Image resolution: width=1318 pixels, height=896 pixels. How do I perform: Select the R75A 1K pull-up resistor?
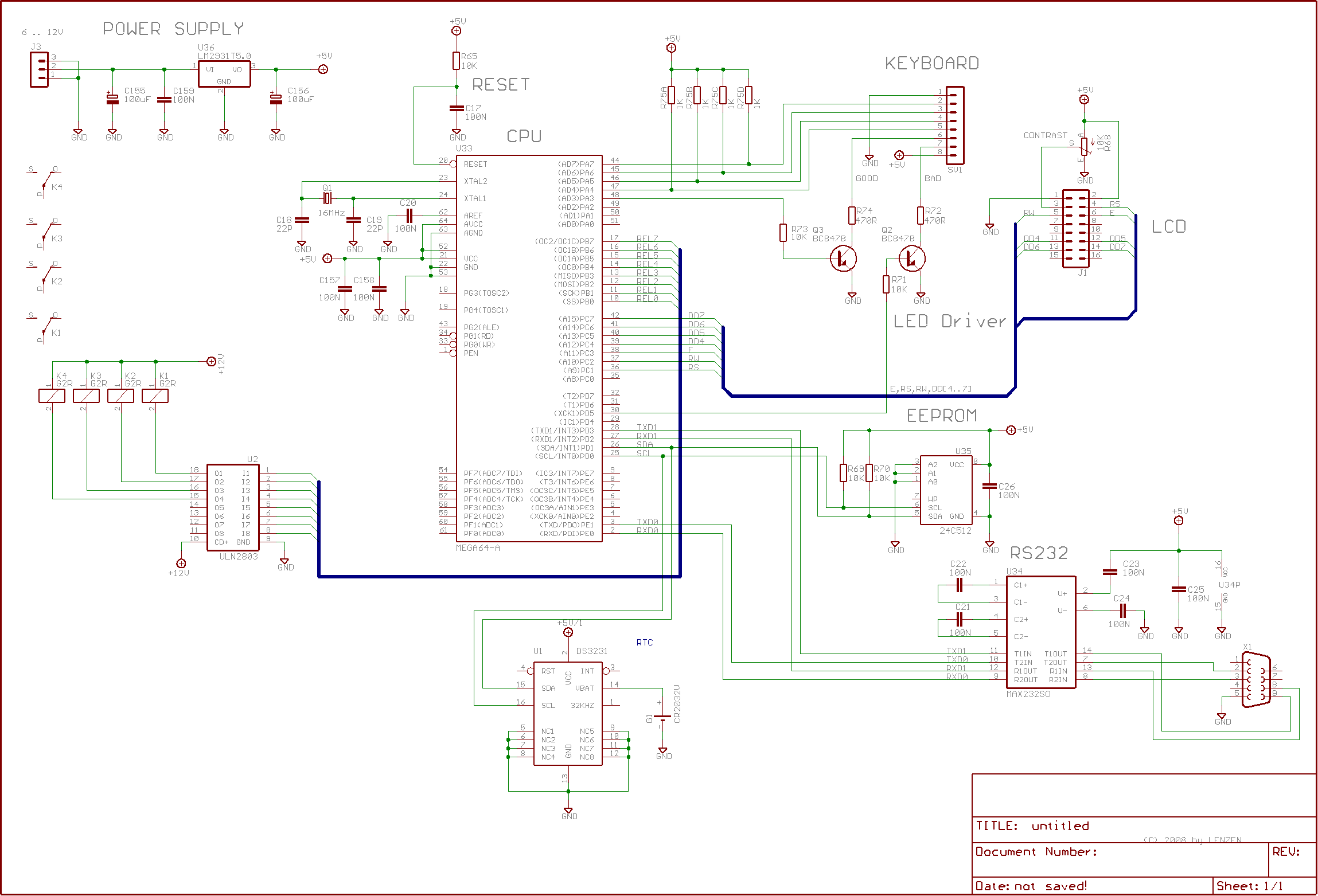(x=672, y=95)
